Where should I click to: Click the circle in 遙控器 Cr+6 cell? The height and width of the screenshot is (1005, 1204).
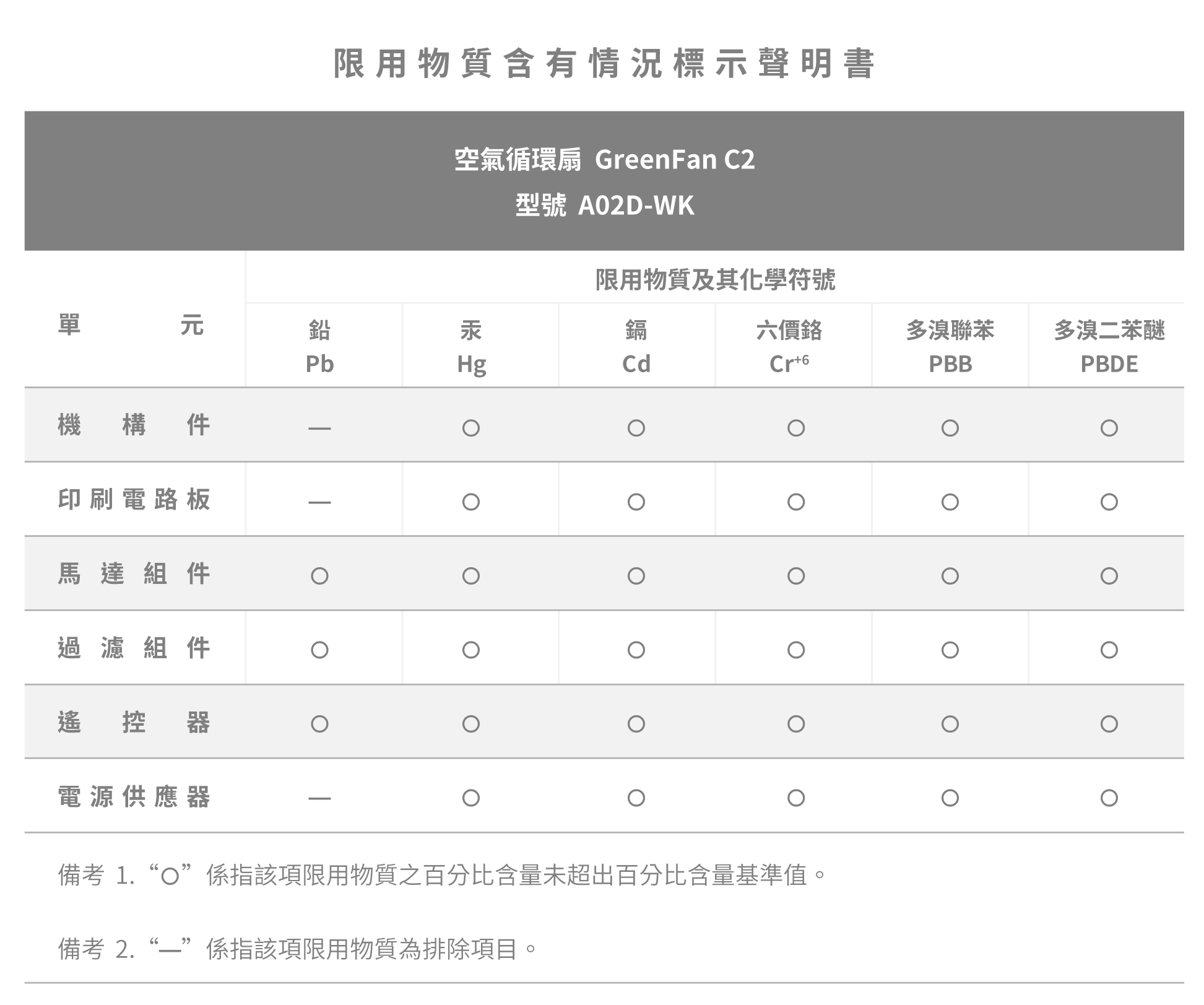tap(795, 724)
